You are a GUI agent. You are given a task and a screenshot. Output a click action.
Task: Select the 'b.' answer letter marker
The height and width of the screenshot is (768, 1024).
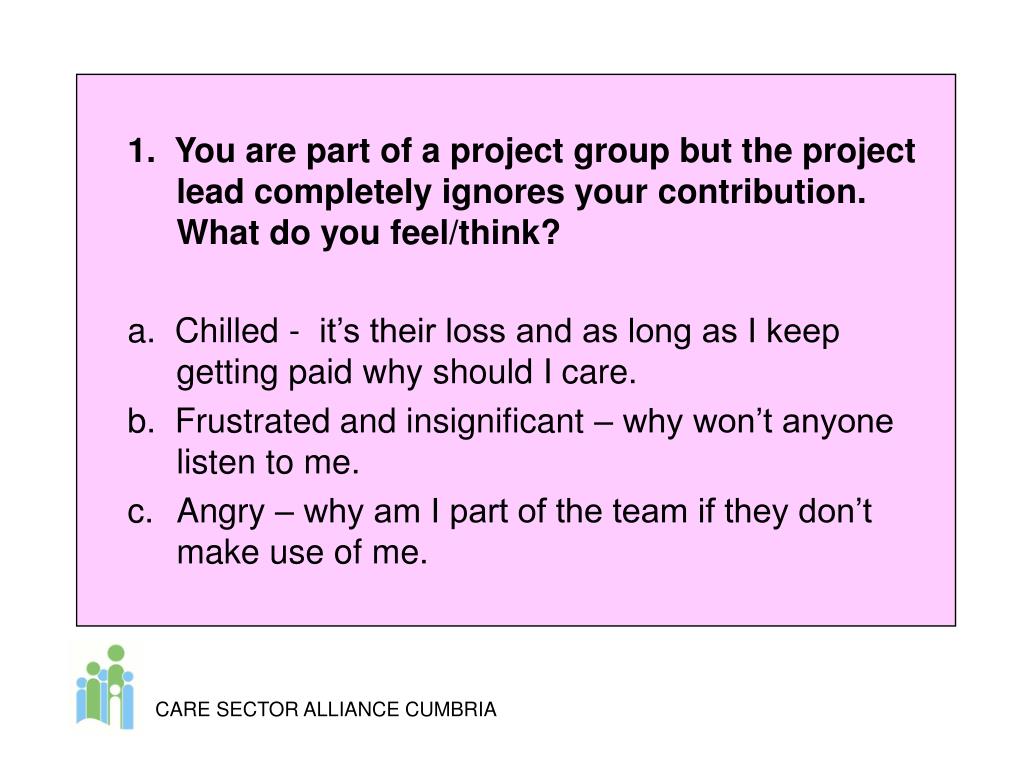pyautogui.click(x=141, y=421)
